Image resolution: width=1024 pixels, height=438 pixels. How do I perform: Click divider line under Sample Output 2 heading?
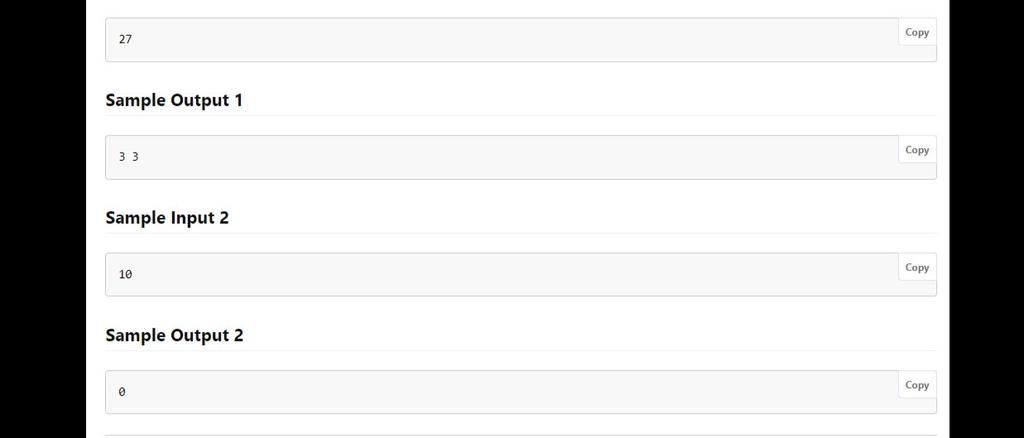[520, 351]
